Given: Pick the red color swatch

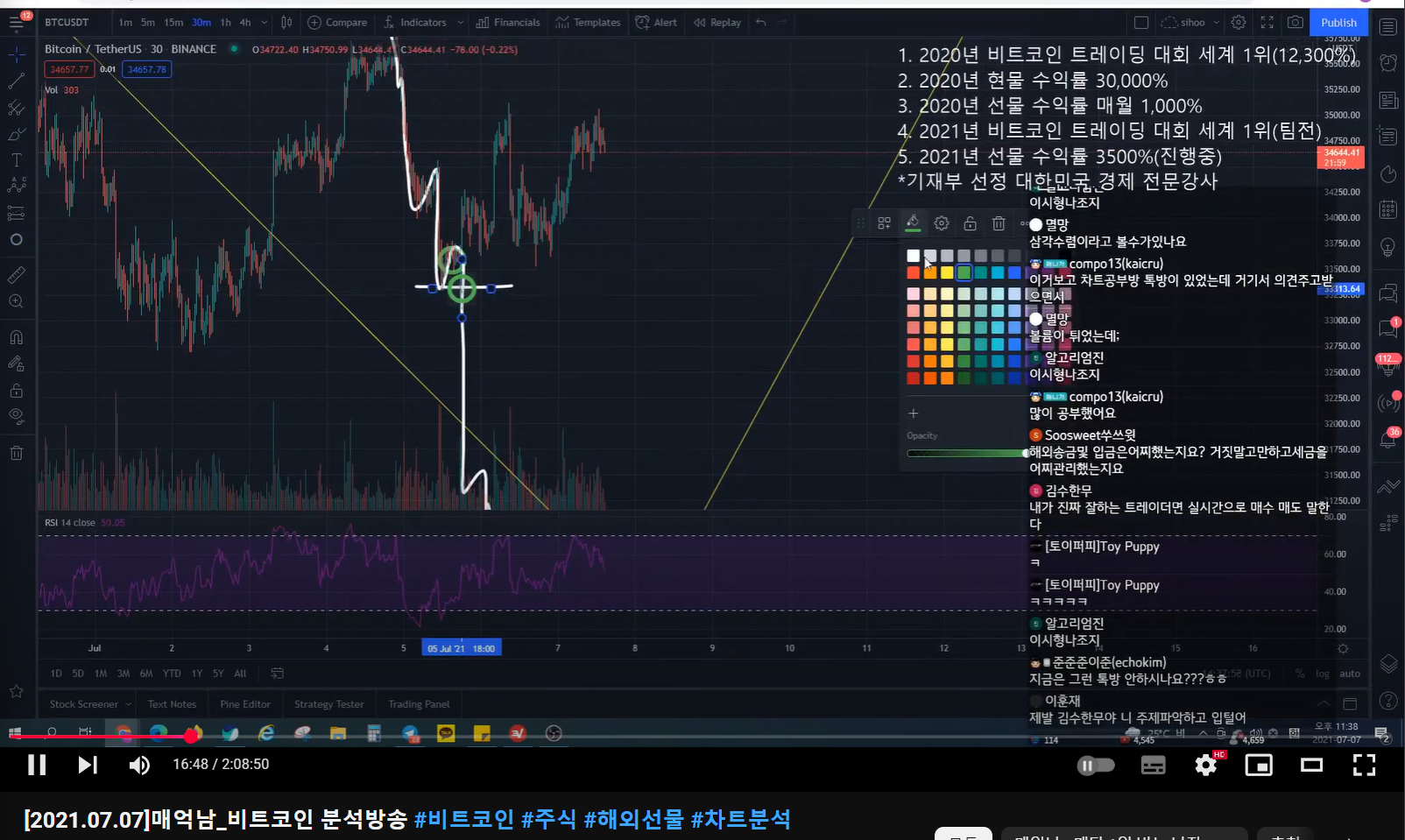Looking at the screenshot, I should tap(914, 273).
